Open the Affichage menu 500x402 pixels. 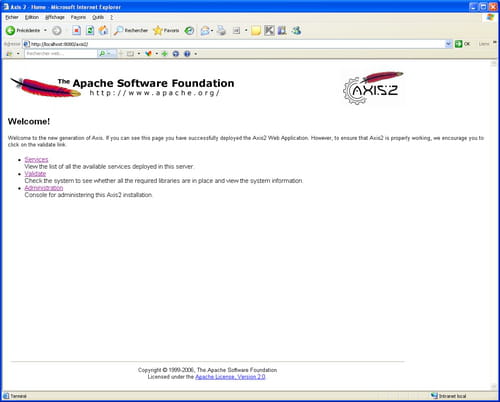pos(55,17)
